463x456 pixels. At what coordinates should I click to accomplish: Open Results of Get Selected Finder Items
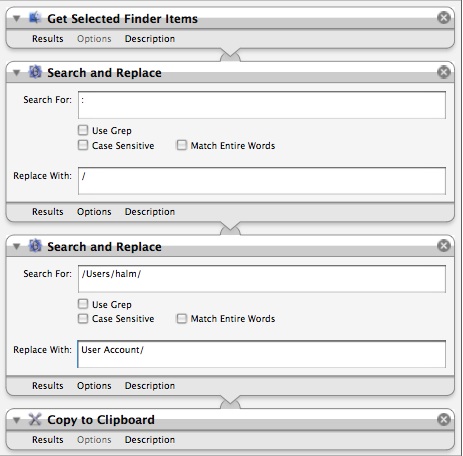[48, 39]
